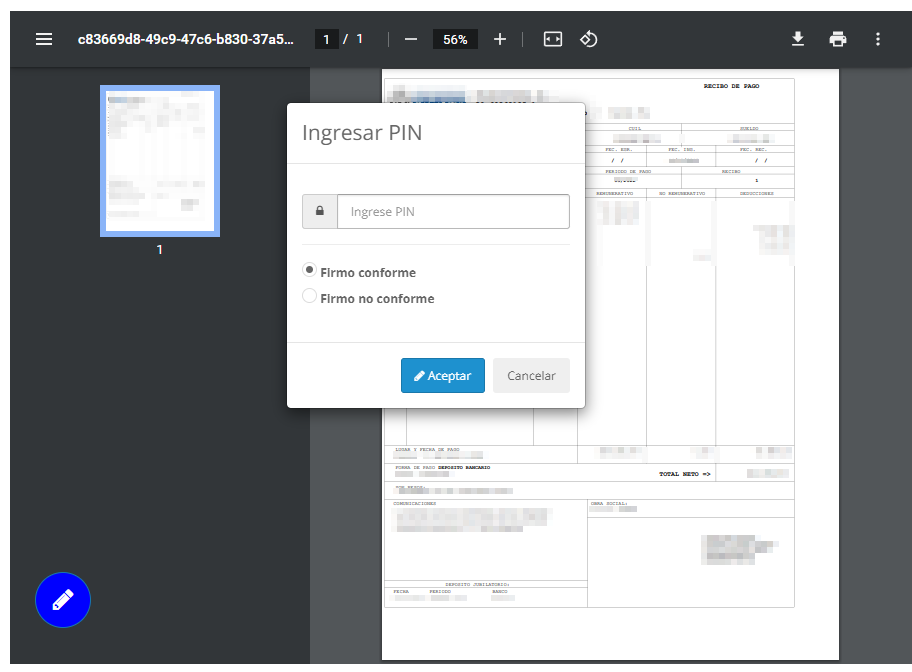Click the current page number box
Image resolution: width=912 pixels, height=672 pixels.
[x=326, y=39]
